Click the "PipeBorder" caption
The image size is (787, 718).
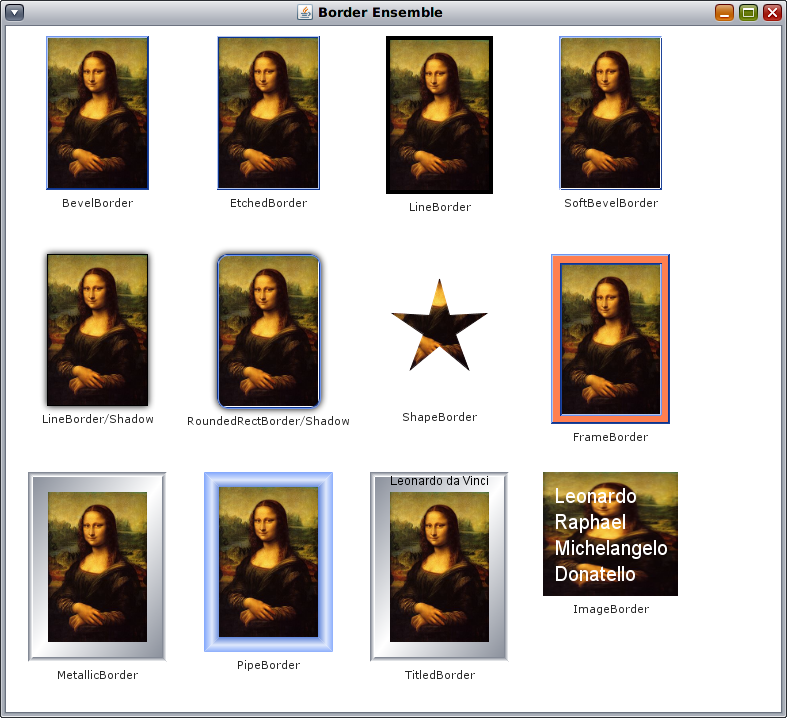tap(269, 665)
